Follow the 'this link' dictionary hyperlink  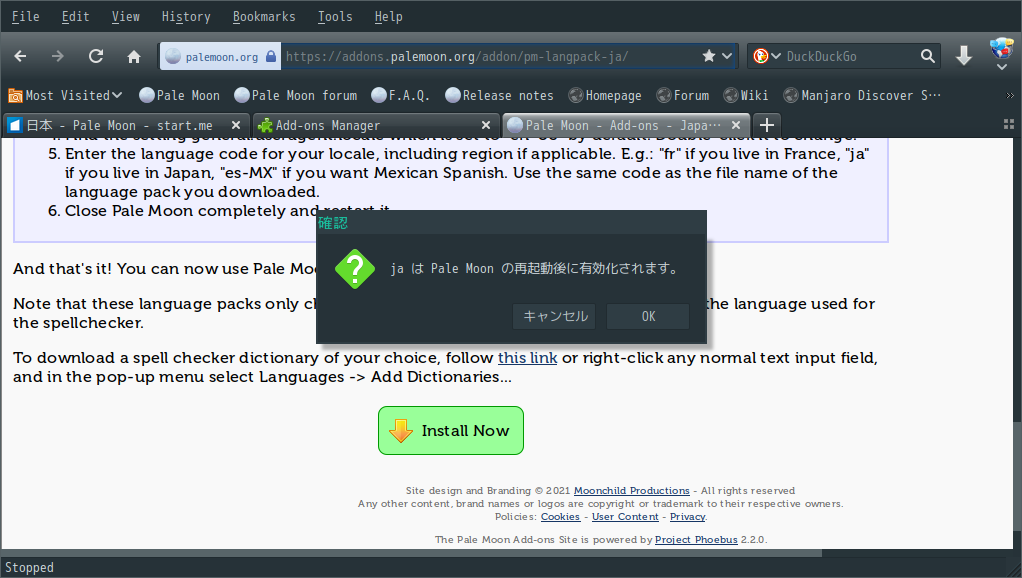pyautogui.click(x=527, y=358)
